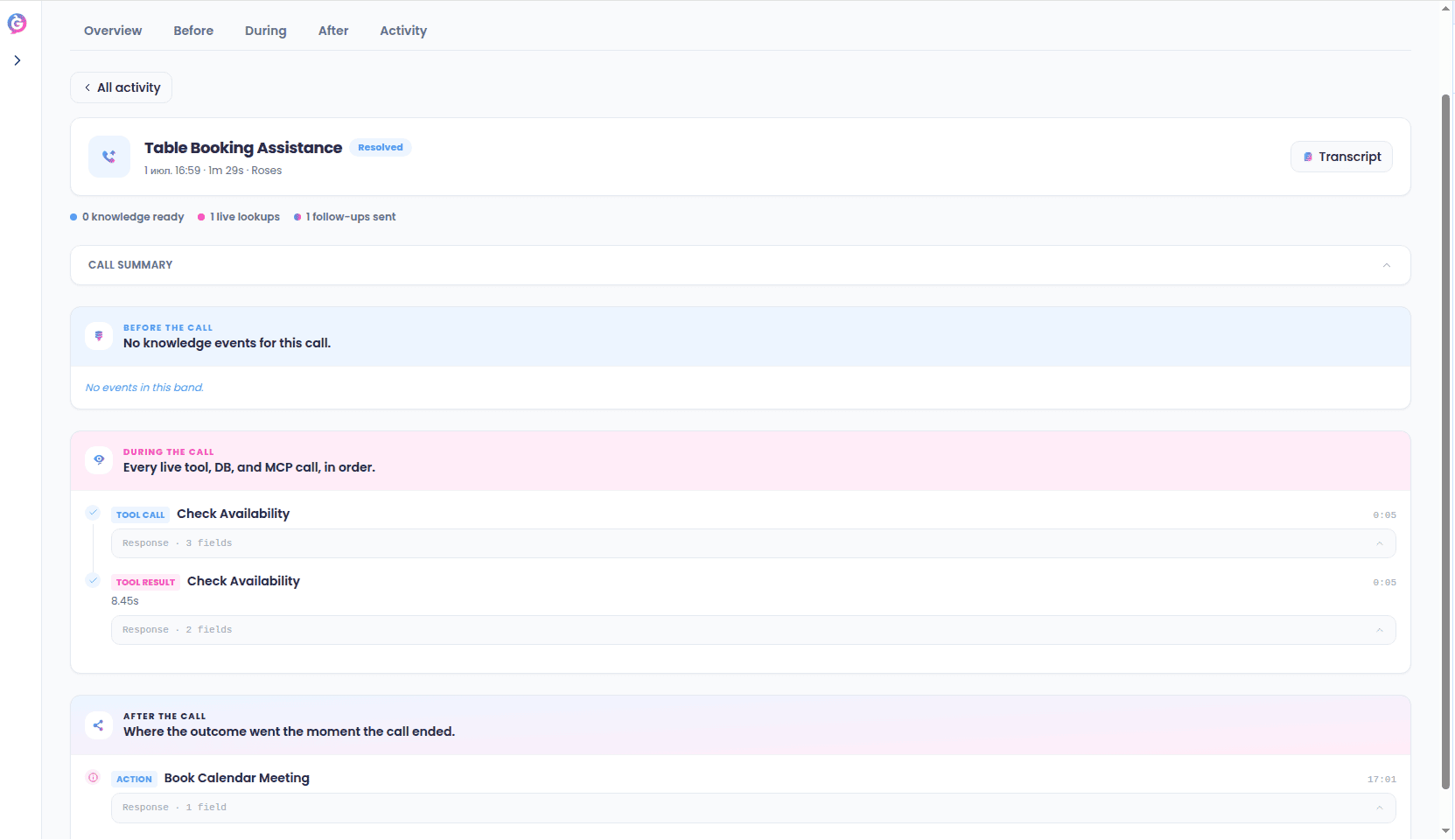The height and width of the screenshot is (840, 1455).
Task: Click the 1 live lookups indicator
Action: point(240,217)
